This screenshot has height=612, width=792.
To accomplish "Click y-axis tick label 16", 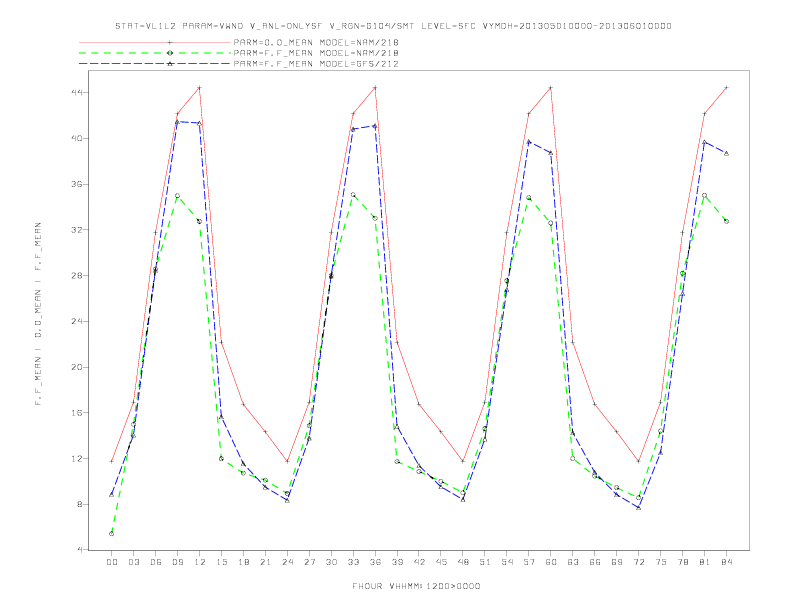I will [78, 413].
